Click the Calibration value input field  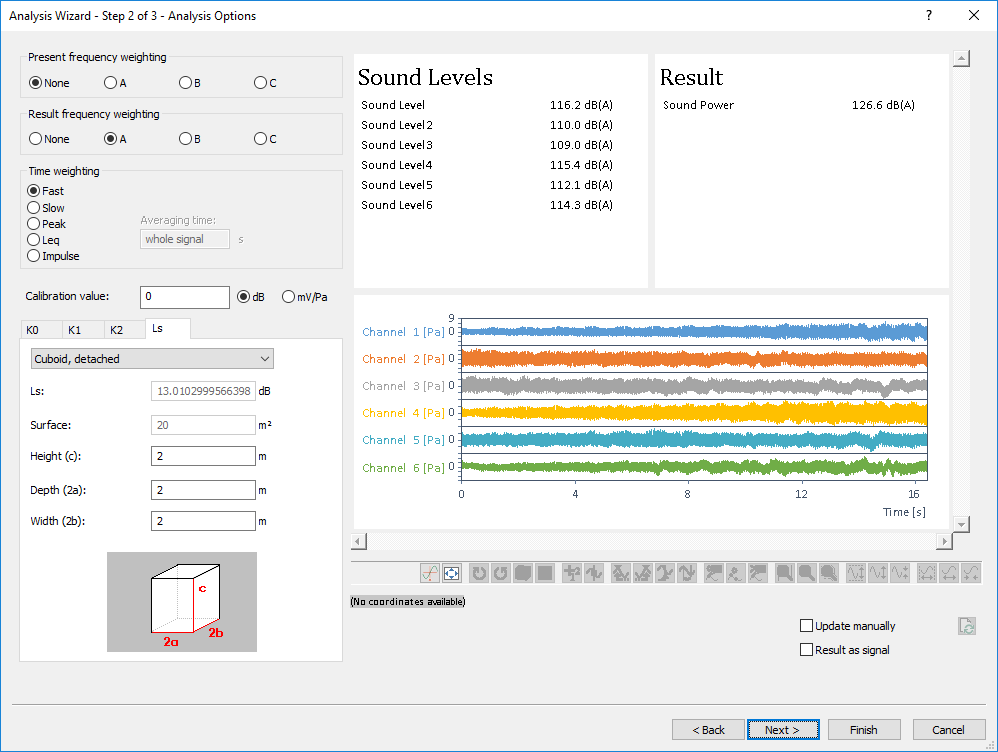(185, 297)
